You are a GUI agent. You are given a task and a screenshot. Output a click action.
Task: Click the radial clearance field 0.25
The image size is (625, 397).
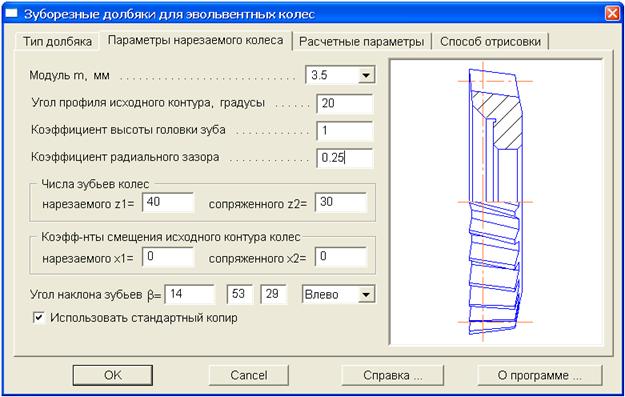345,158
